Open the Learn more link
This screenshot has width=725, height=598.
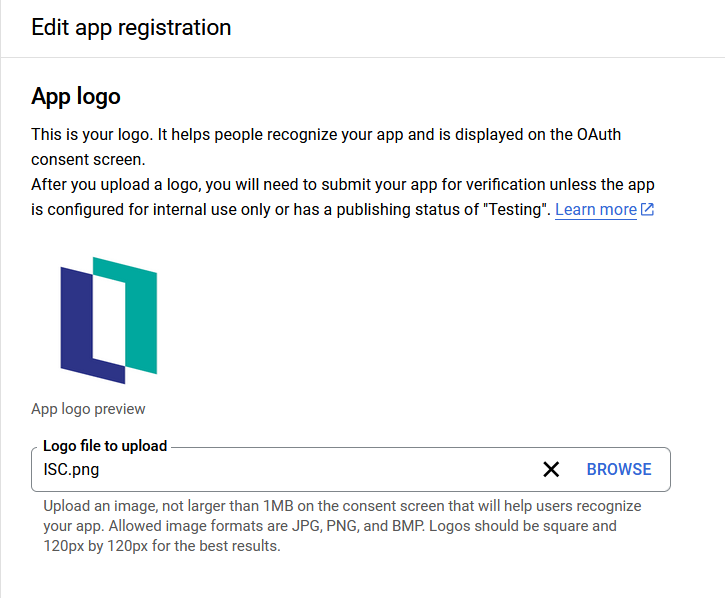tap(596, 210)
